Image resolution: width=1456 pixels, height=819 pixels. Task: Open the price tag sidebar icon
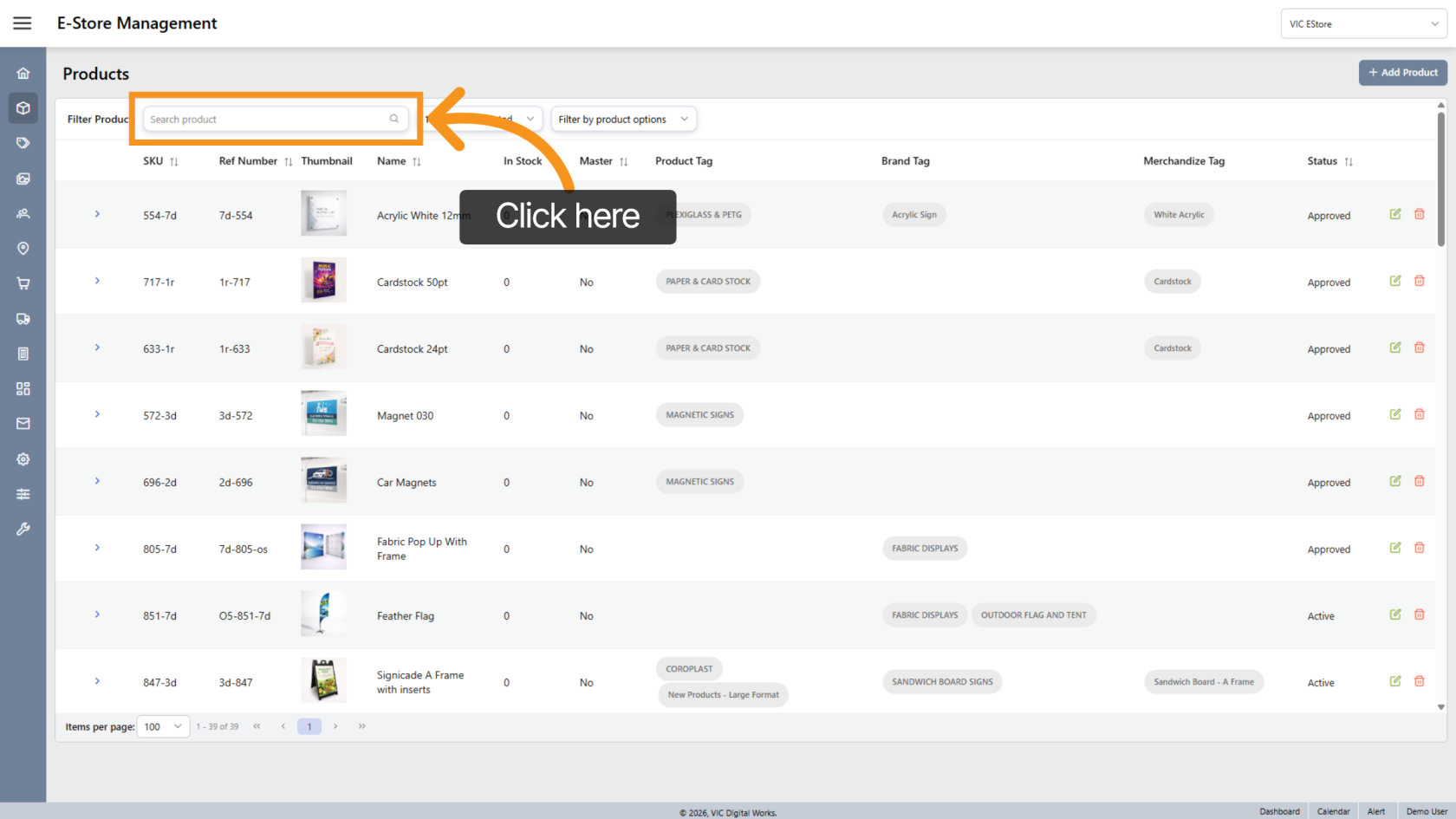(23, 143)
